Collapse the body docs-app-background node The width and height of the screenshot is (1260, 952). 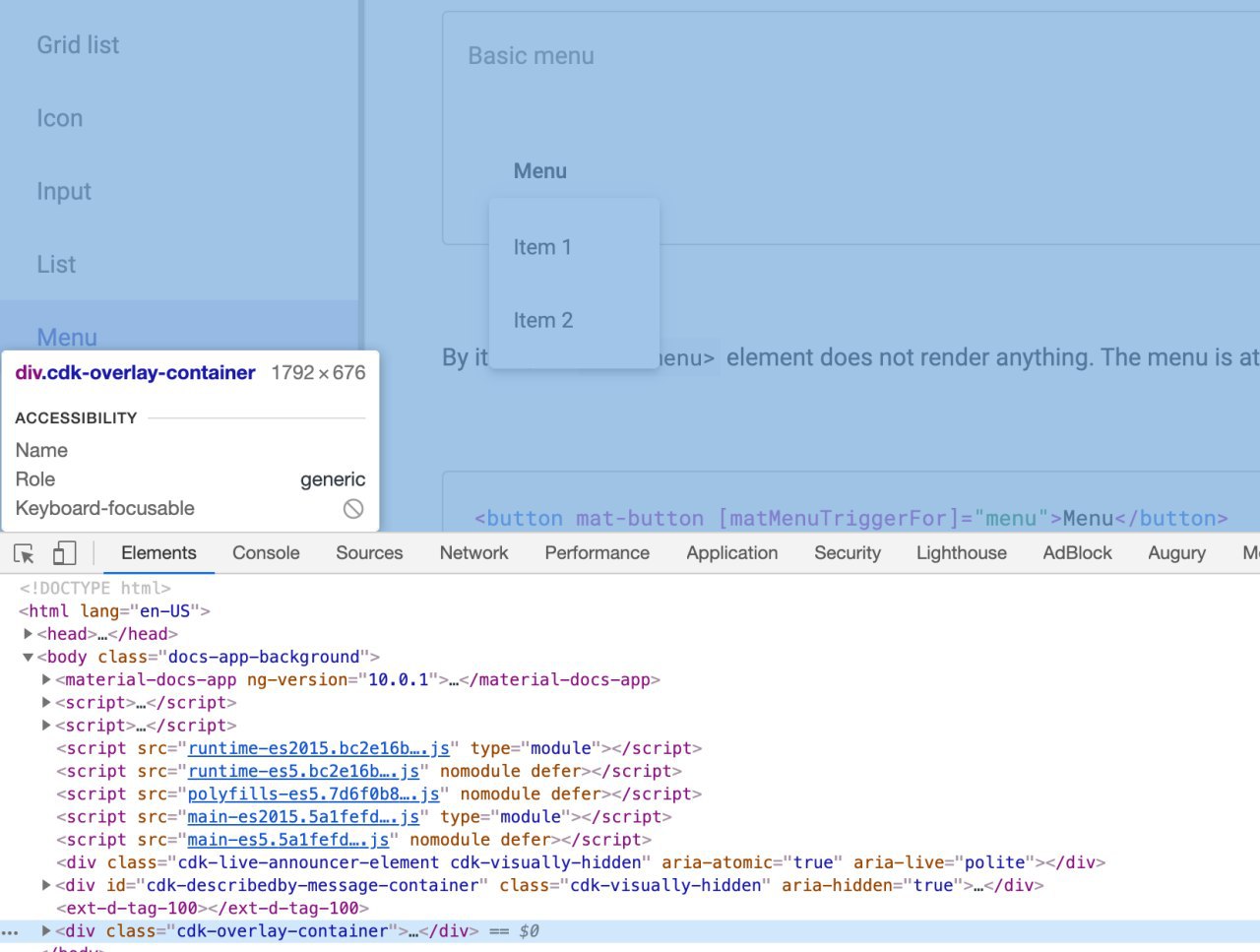coord(28,657)
